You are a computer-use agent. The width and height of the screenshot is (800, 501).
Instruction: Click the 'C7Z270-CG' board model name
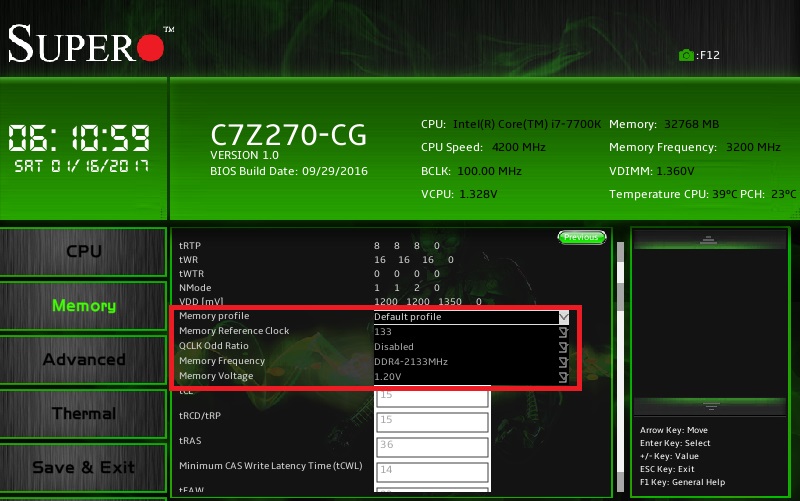tap(288, 135)
